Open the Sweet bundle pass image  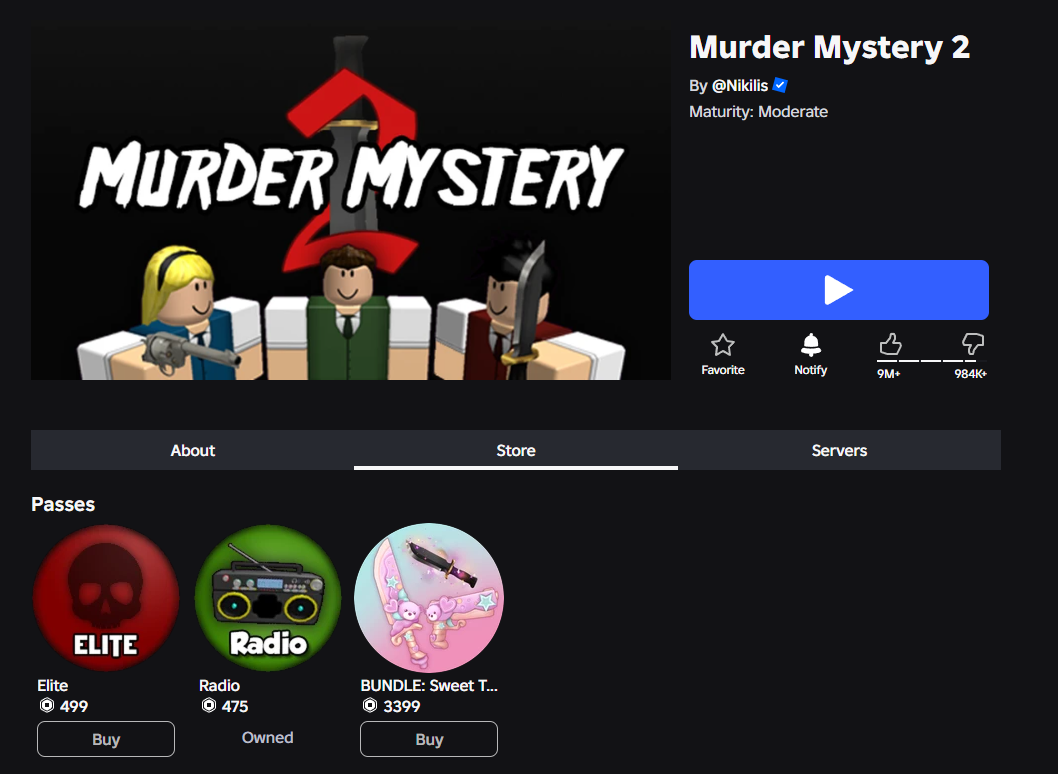pyautogui.click(x=429, y=598)
